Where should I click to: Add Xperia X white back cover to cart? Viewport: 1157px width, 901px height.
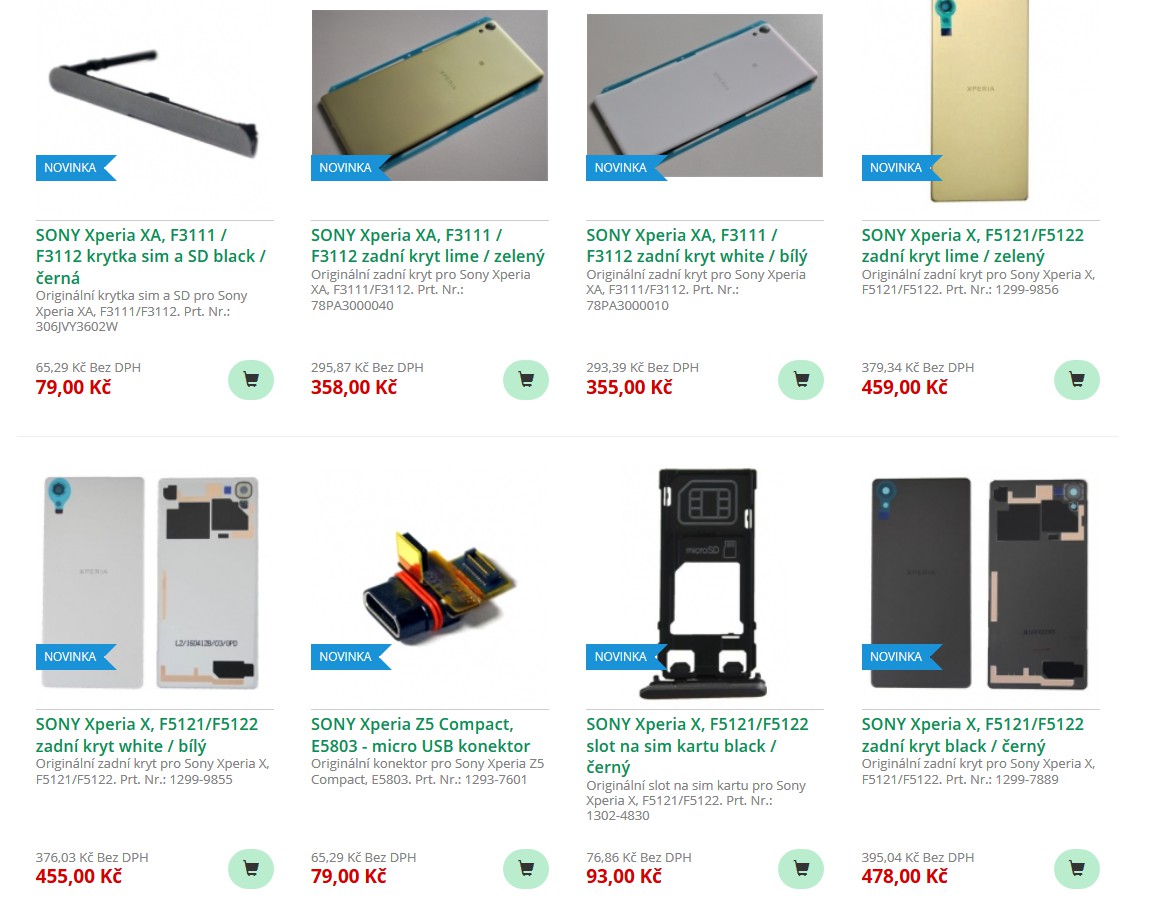[251, 869]
